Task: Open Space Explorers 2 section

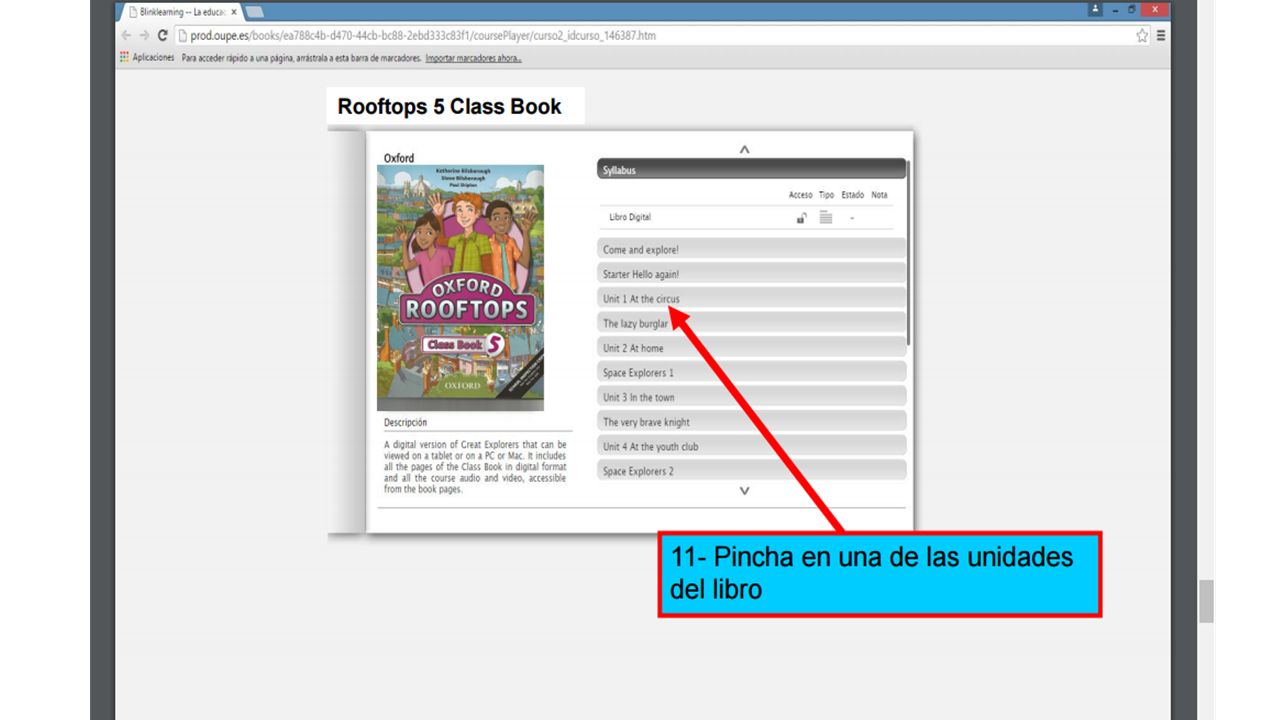Action: (751, 470)
